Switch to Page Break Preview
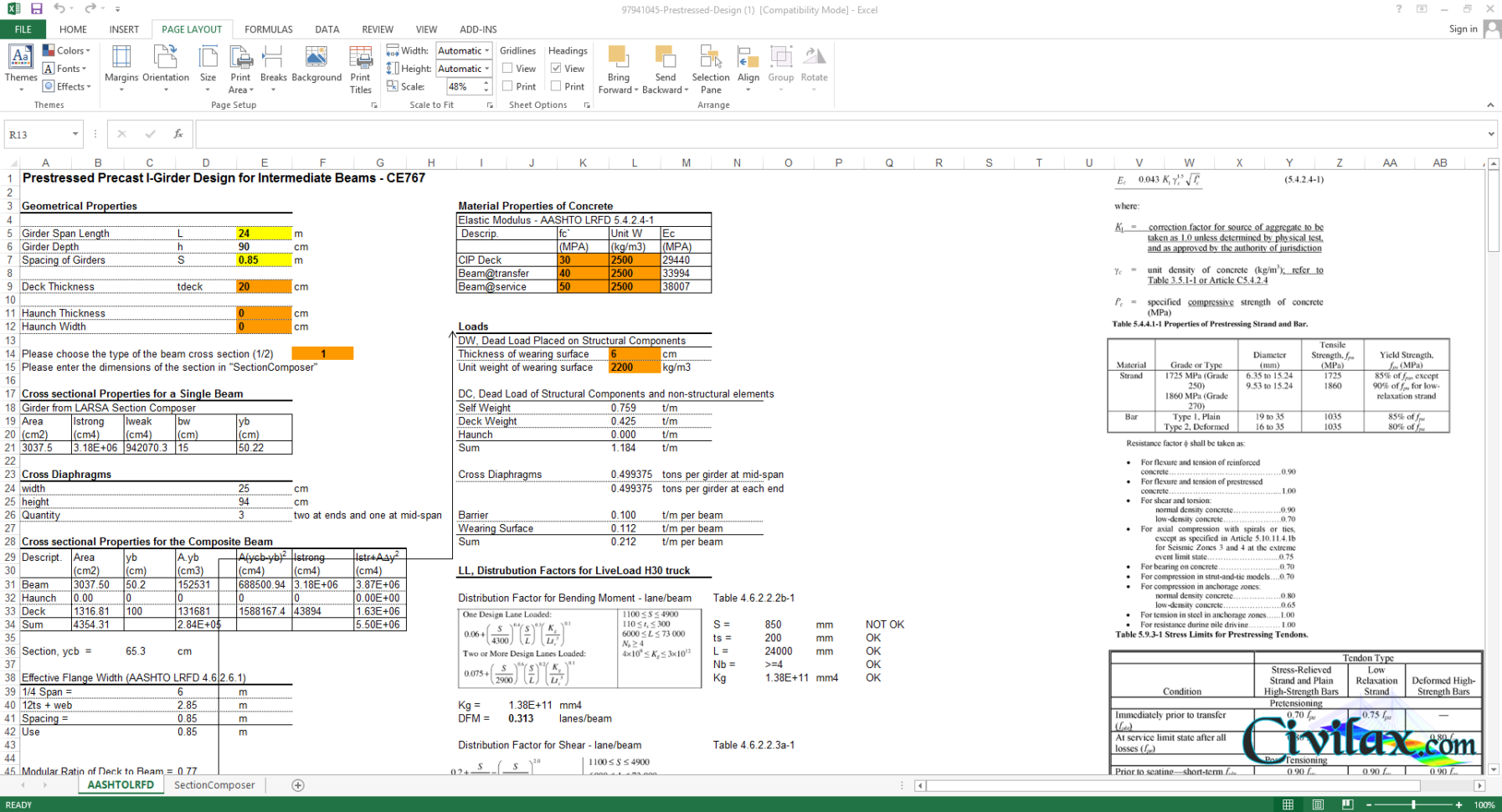 click(x=1347, y=804)
